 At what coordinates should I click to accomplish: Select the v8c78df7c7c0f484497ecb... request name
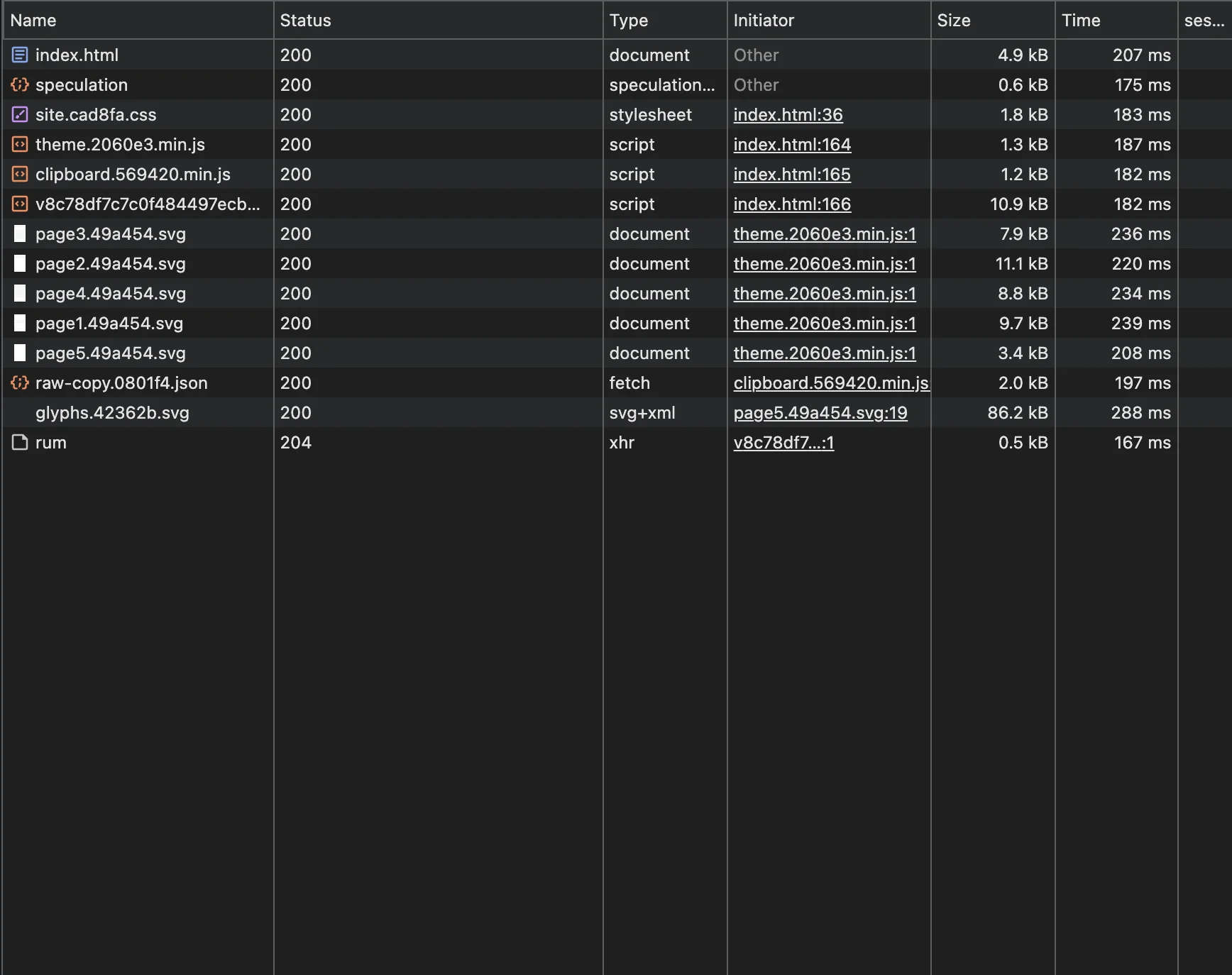click(148, 204)
